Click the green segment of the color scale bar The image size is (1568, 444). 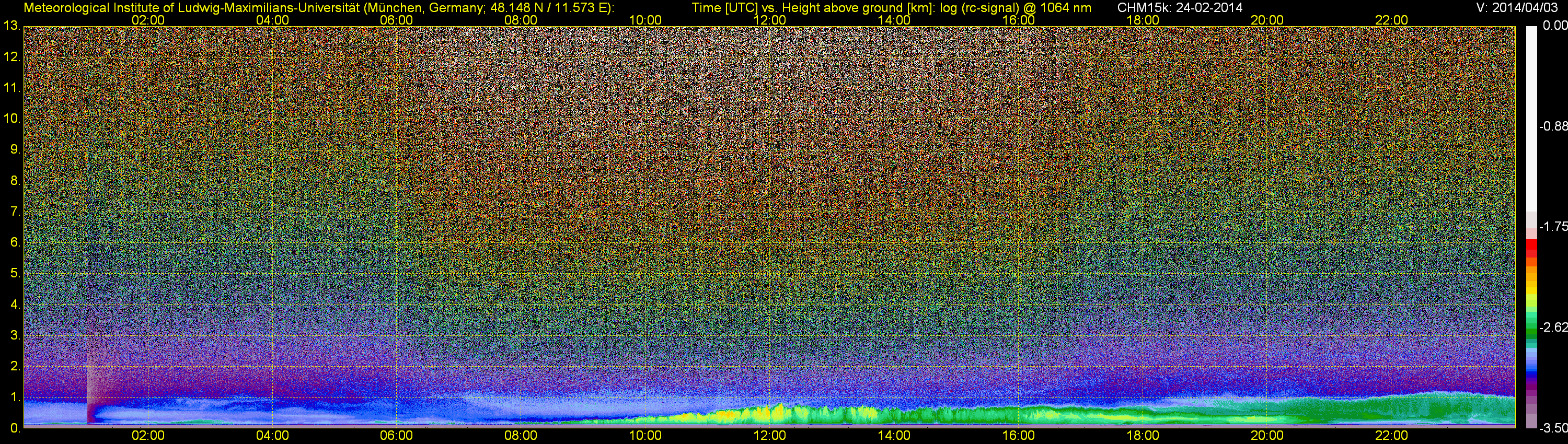(1531, 334)
